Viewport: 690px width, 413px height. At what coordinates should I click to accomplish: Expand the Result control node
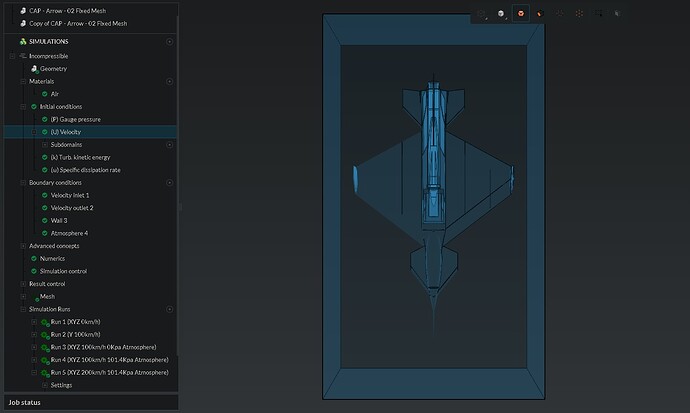(x=23, y=284)
